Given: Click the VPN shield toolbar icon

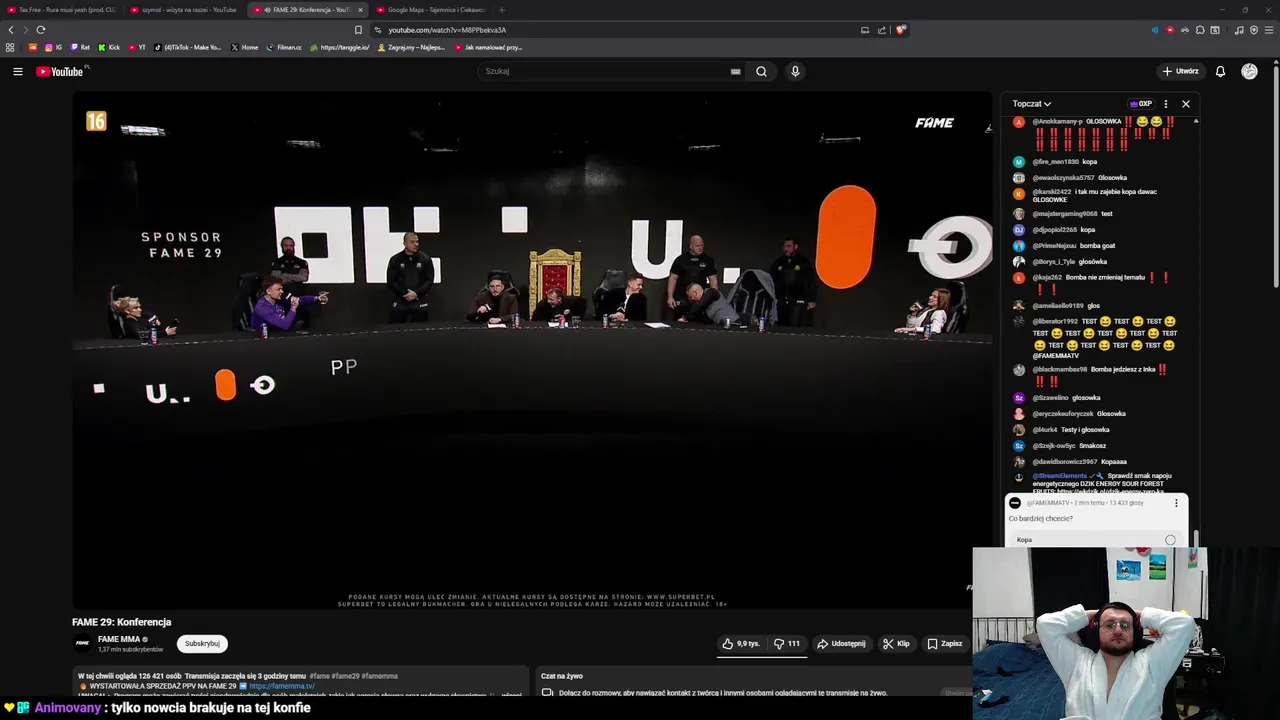Looking at the screenshot, I should click(1254, 30).
